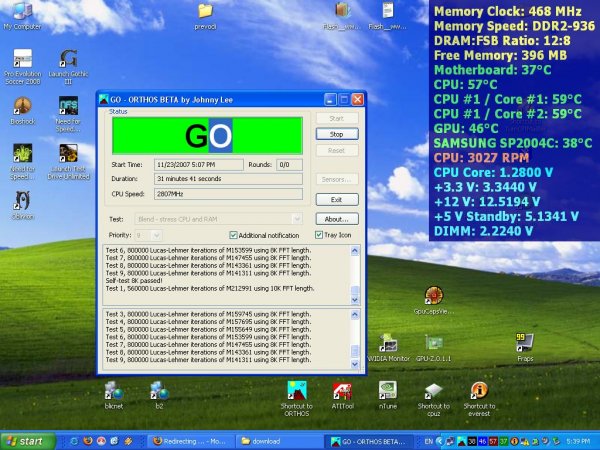The image size is (600, 450).
Task: Select the Shortcut to everest icon
Action: (x=479, y=399)
